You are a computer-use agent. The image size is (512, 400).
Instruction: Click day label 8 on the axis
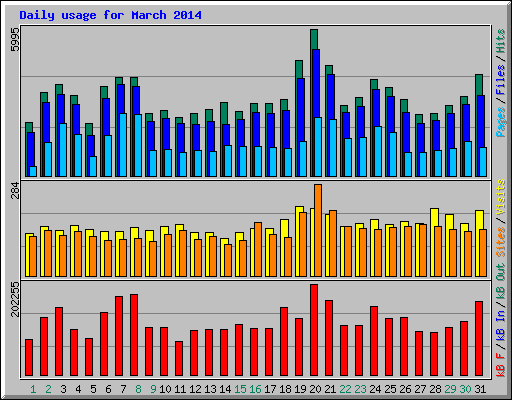(x=138, y=389)
